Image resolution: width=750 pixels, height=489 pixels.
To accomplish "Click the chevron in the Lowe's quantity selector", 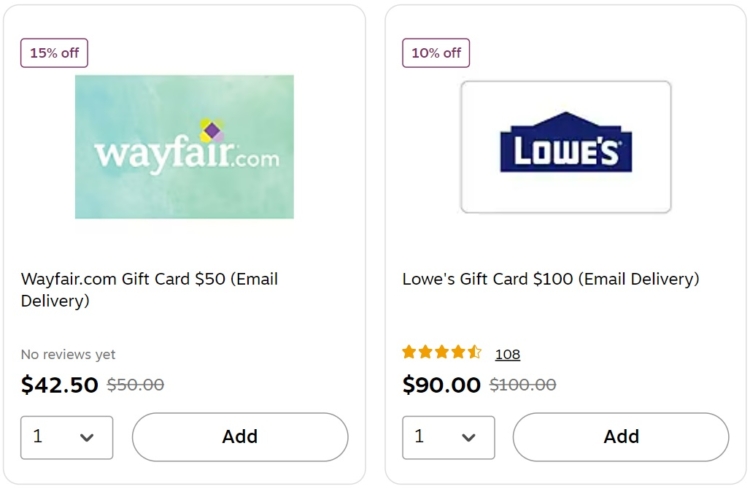I will coord(468,437).
